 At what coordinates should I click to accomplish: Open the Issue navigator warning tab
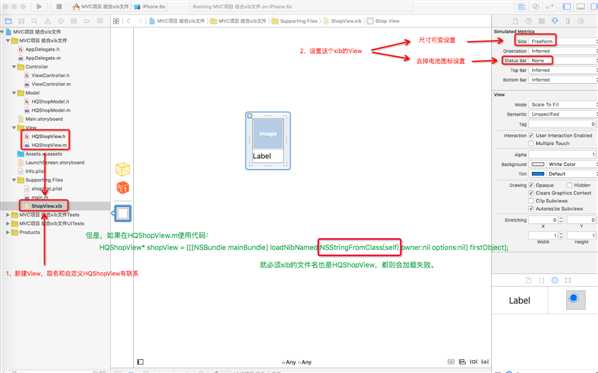click(x=48, y=21)
